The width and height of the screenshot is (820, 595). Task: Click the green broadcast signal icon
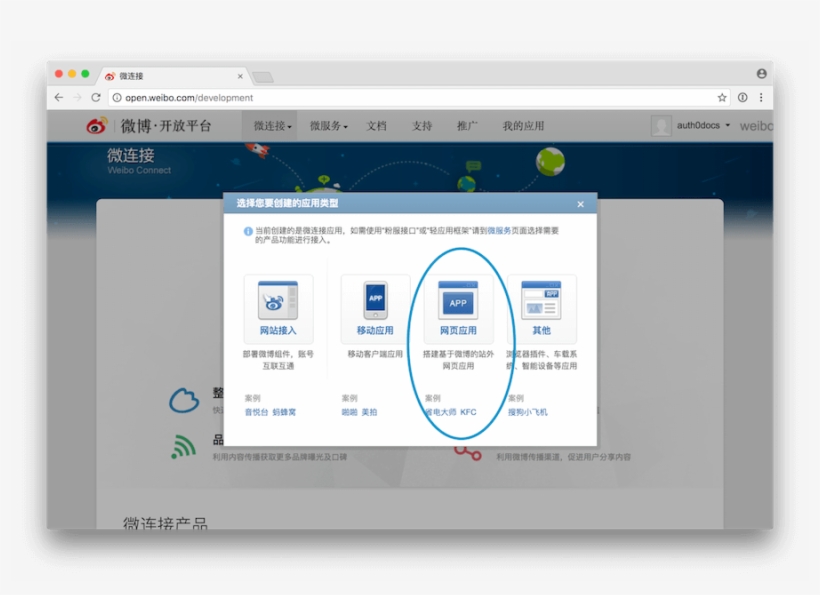click(x=183, y=447)
